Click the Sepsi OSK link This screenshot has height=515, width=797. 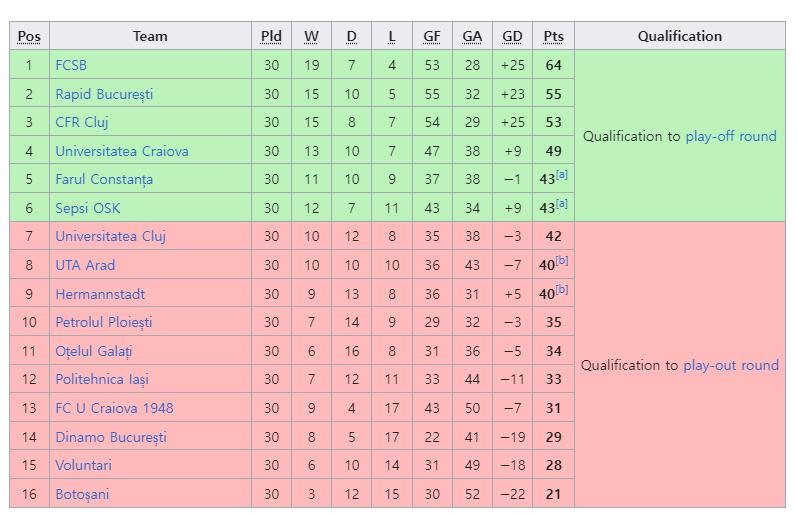(x=87, y=208)
